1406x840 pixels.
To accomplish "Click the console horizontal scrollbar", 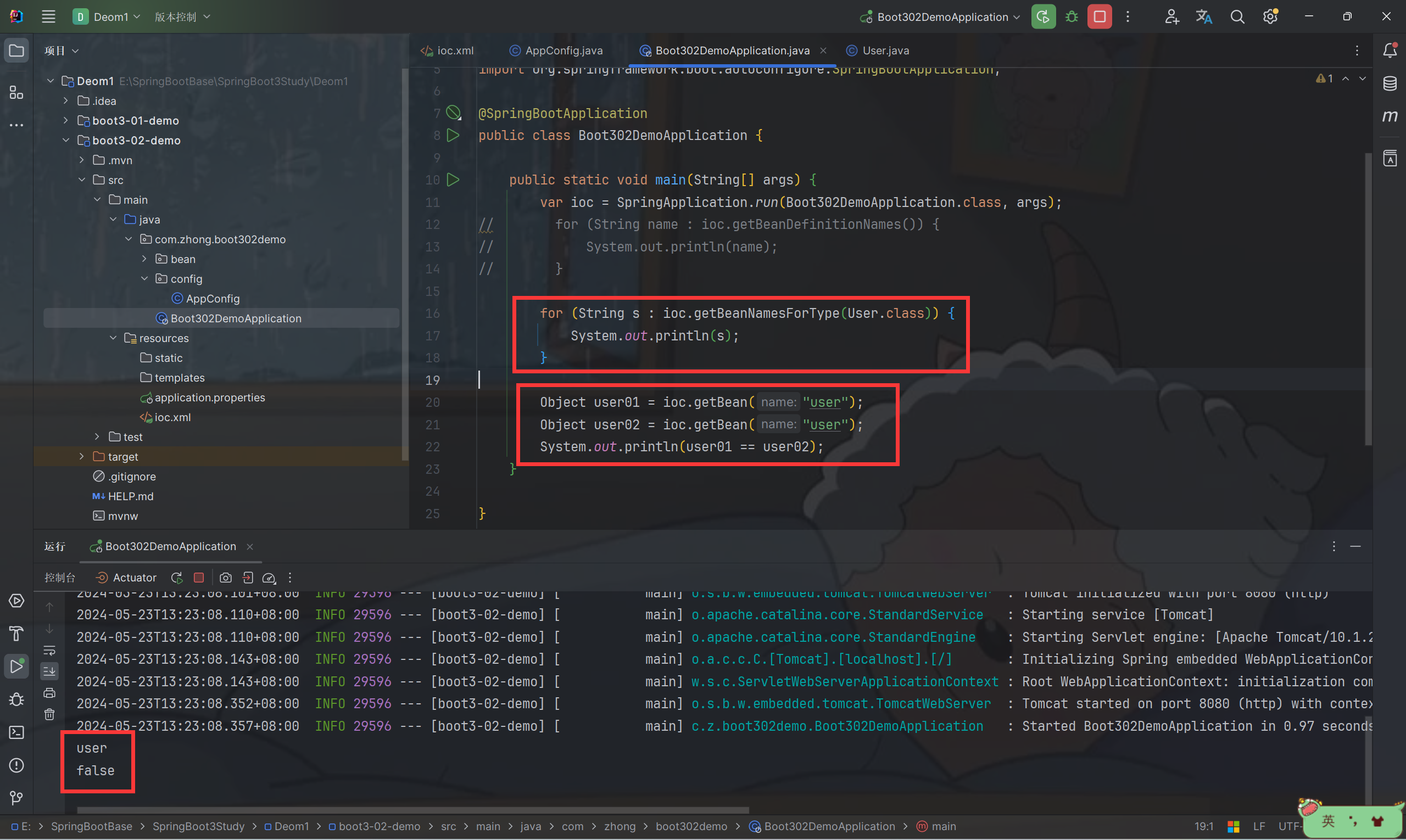I will pos(412,810).
